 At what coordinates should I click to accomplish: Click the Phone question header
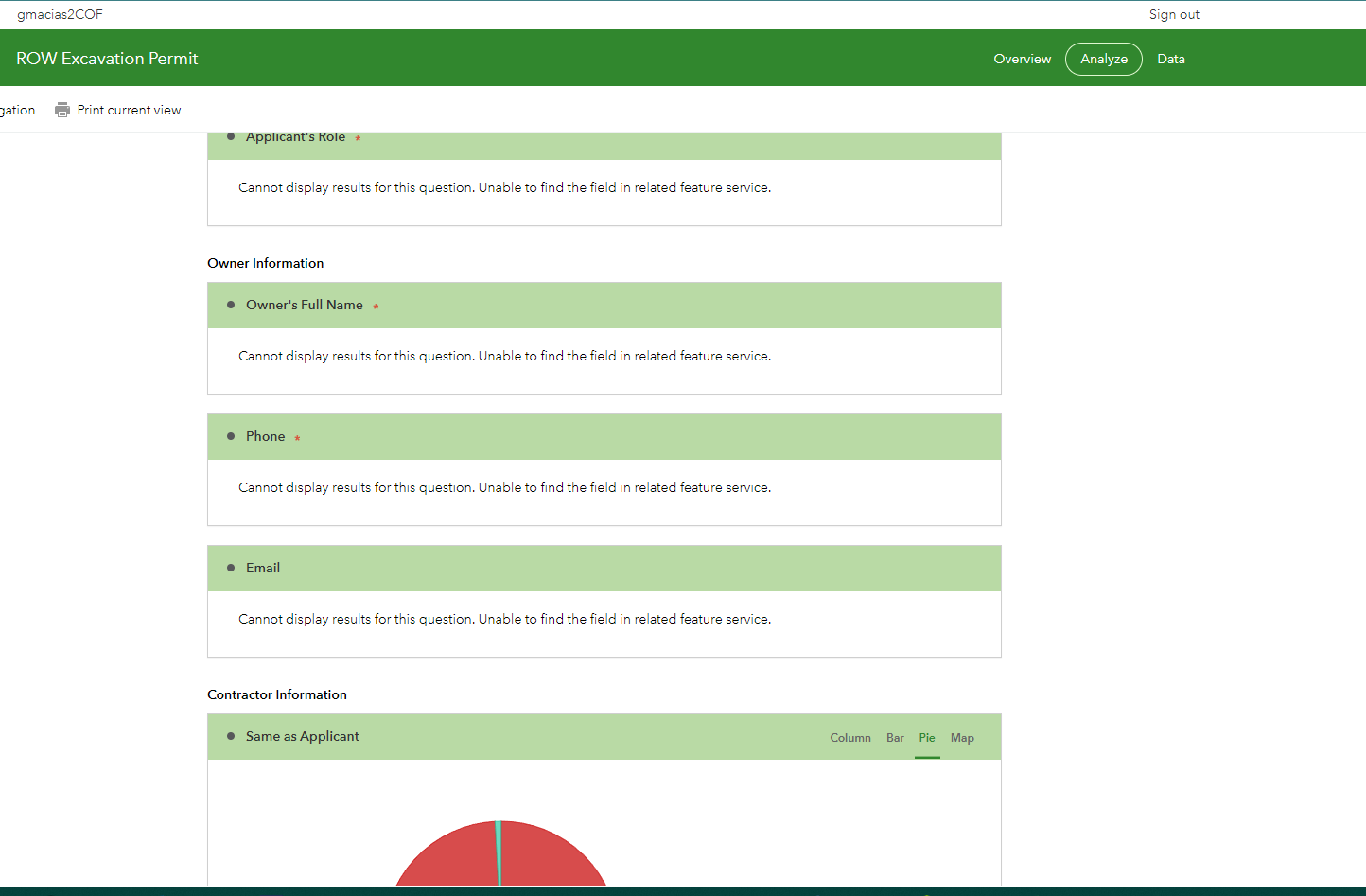point(604,437)
